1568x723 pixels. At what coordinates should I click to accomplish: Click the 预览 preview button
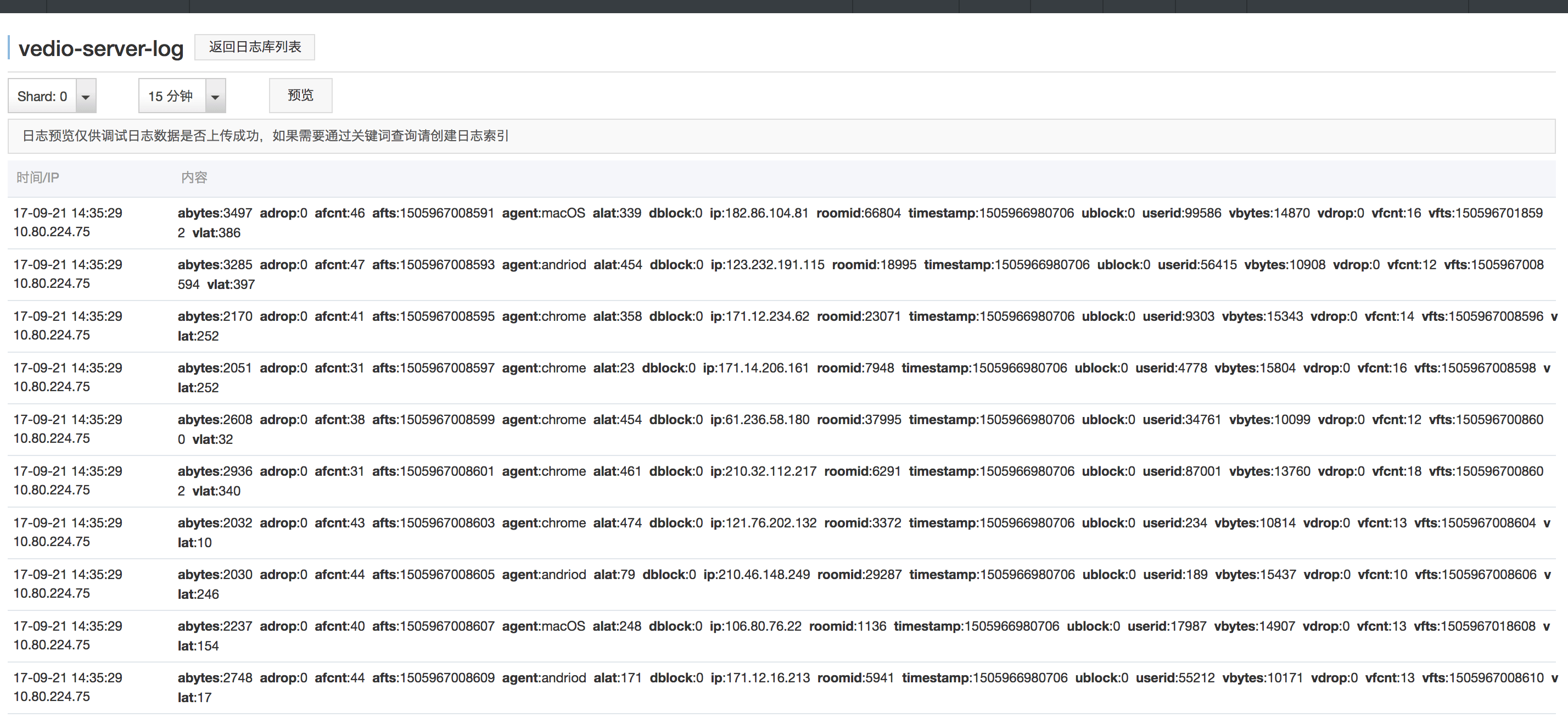tap(300, 96)
